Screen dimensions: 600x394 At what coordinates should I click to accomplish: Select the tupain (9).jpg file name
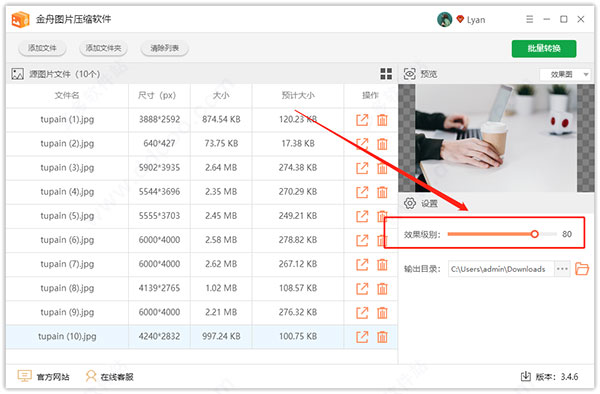67,313
